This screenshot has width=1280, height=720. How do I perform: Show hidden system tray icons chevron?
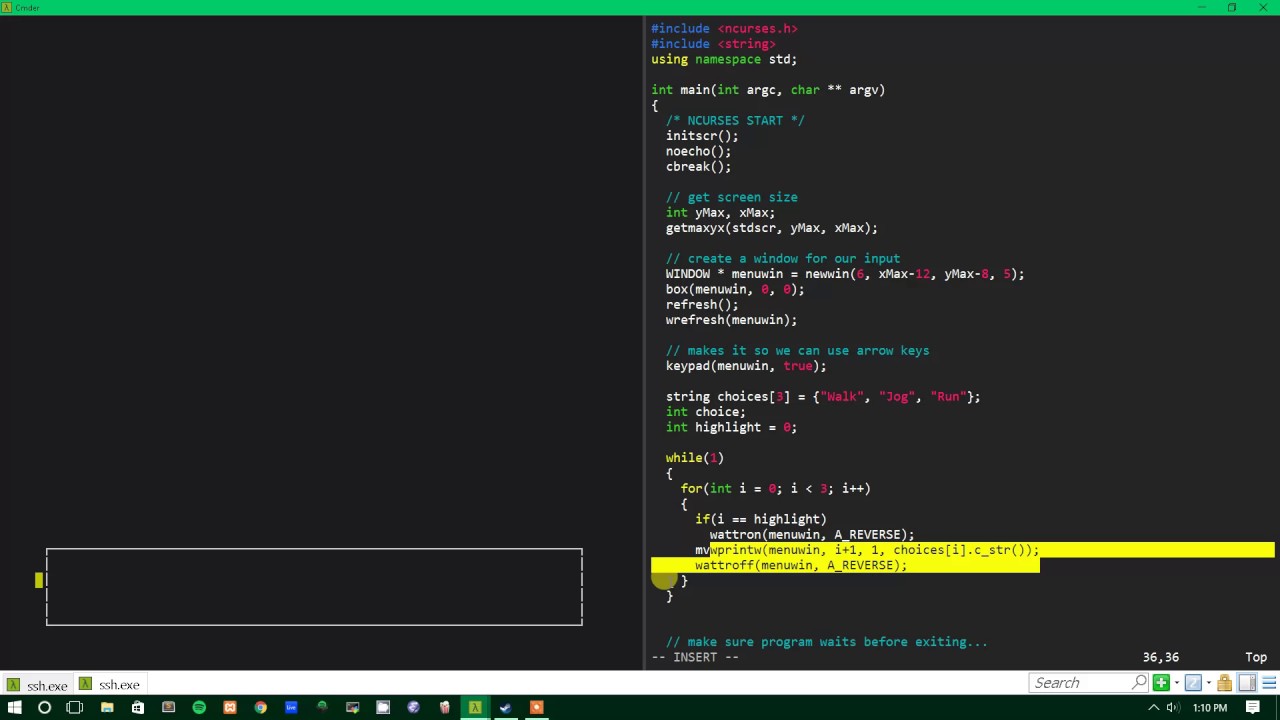tap(1154, 708)
